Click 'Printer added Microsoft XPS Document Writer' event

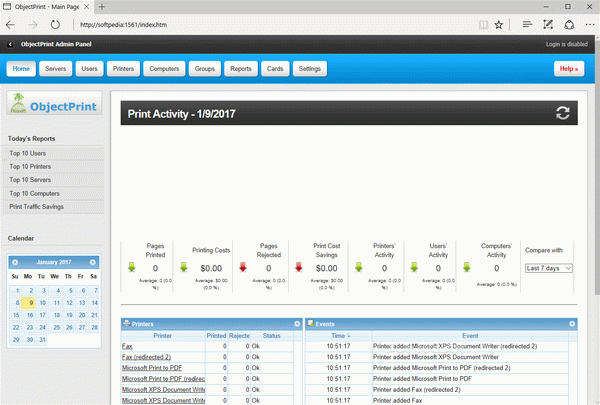pos(436,357)
